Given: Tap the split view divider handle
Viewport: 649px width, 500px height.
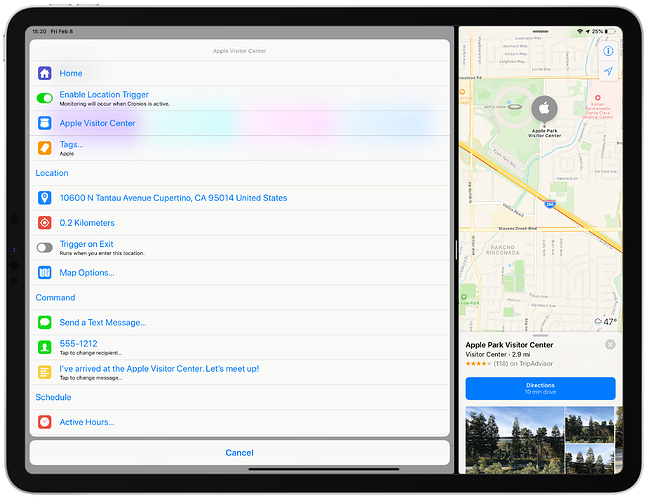Looking at the screenshot, I should [456, 250].
